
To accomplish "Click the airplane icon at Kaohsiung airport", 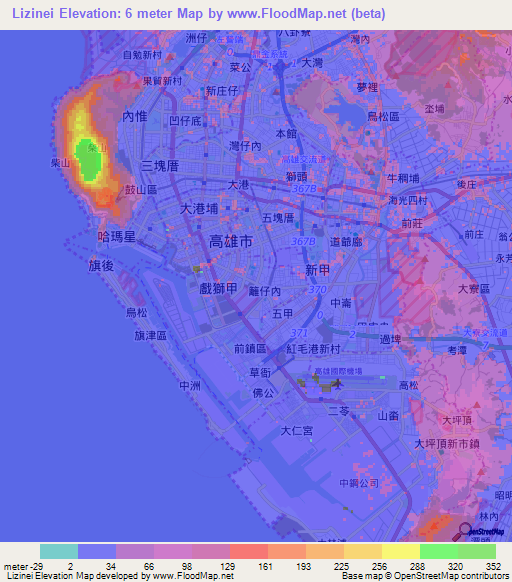I will pos(337,383).
